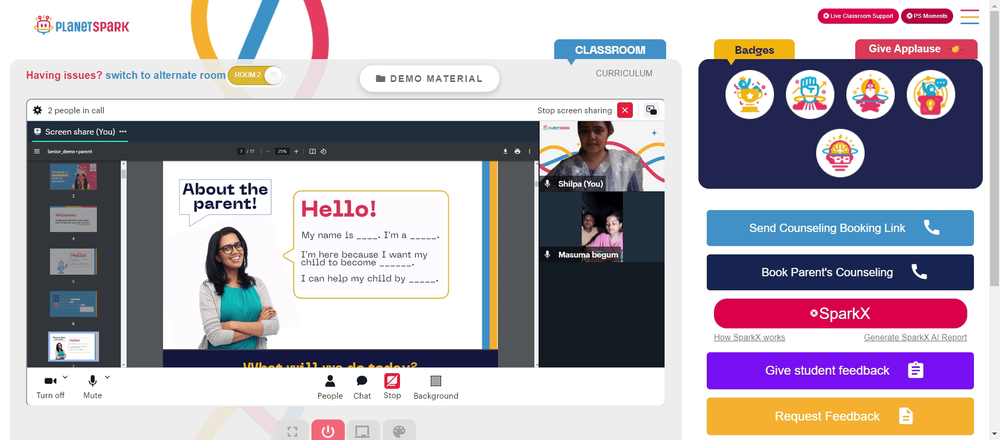
Task: Stop screen sharing with red X button
Action: click(625, 110)
